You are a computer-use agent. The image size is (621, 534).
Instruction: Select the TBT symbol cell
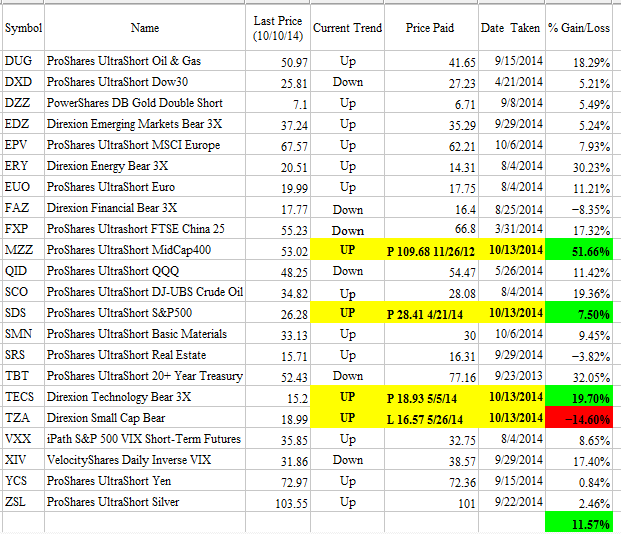pyautogui.click(x=23, y=376)
